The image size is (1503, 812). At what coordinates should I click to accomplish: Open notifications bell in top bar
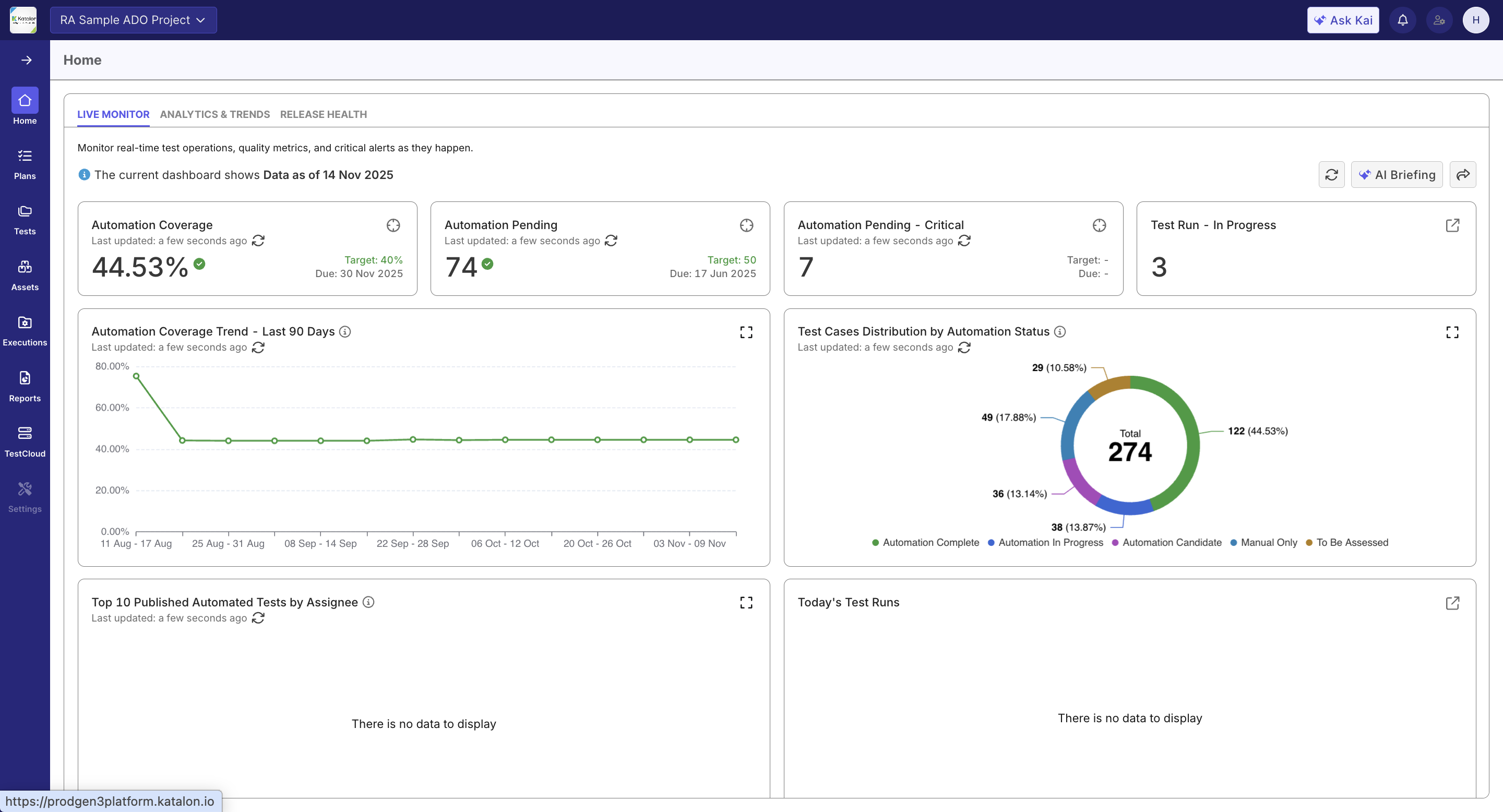coord(1403,19)
